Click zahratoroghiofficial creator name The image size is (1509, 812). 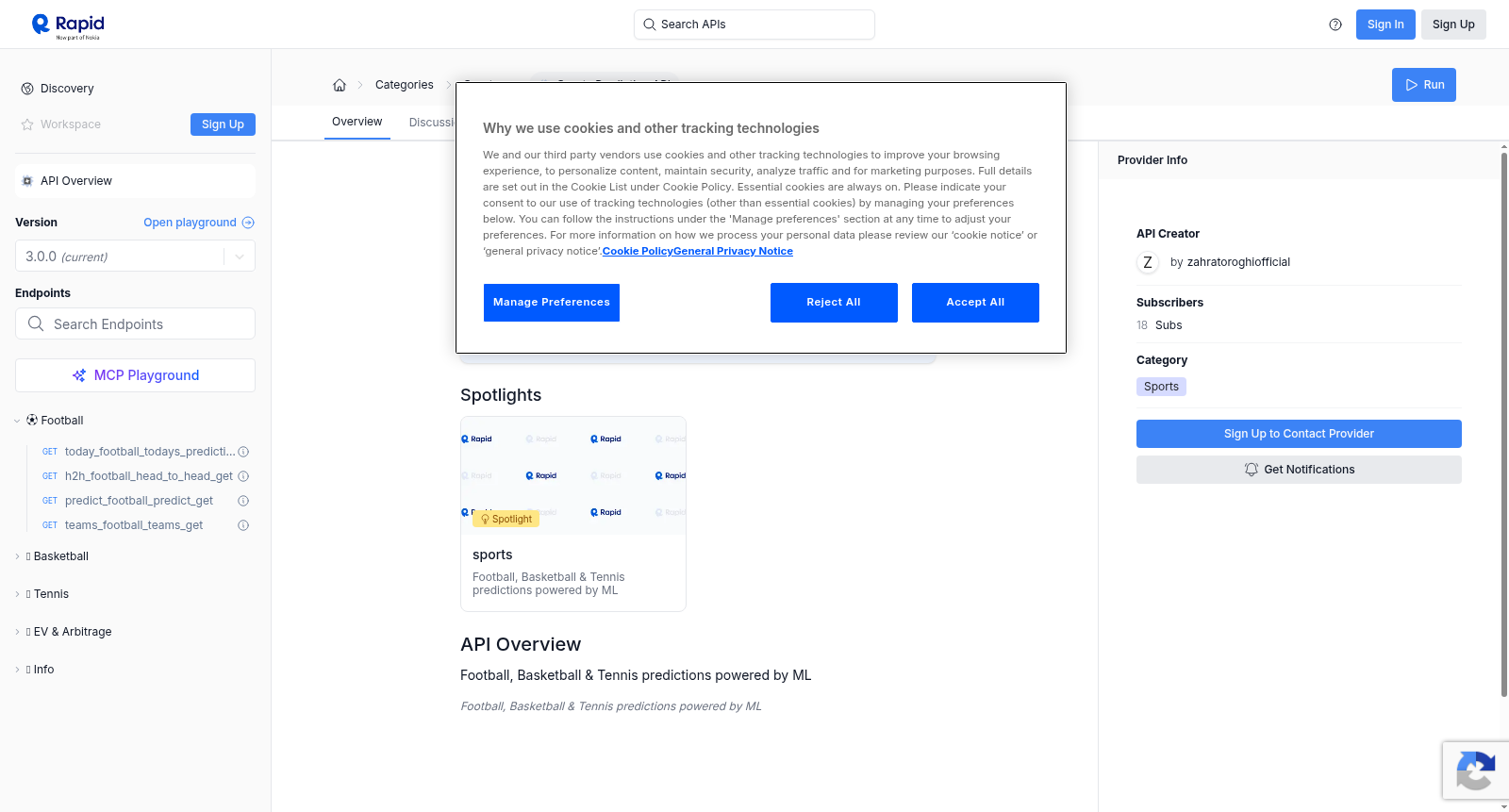click(x=1238, y=262)
